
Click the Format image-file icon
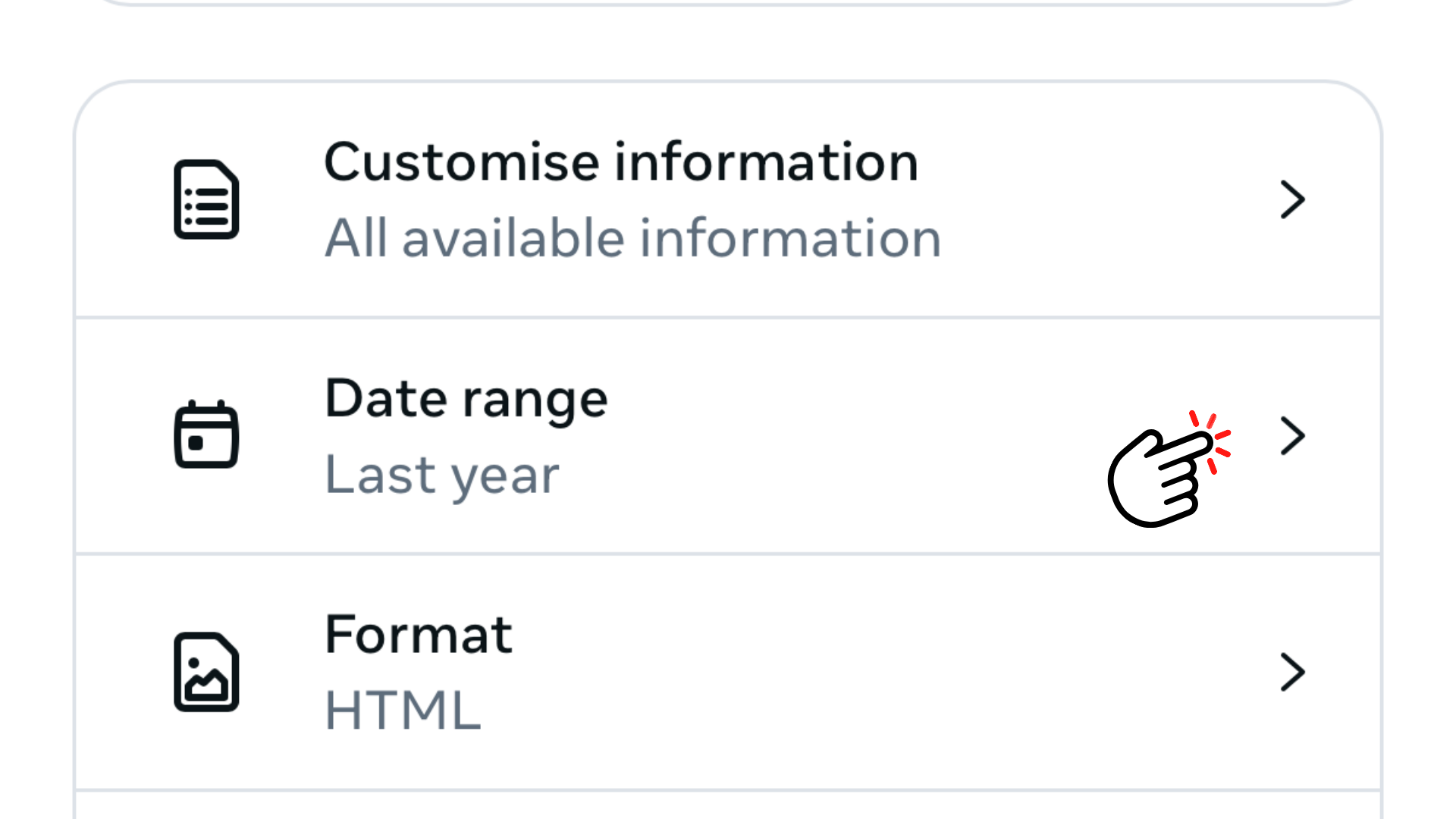coord(206,672)
